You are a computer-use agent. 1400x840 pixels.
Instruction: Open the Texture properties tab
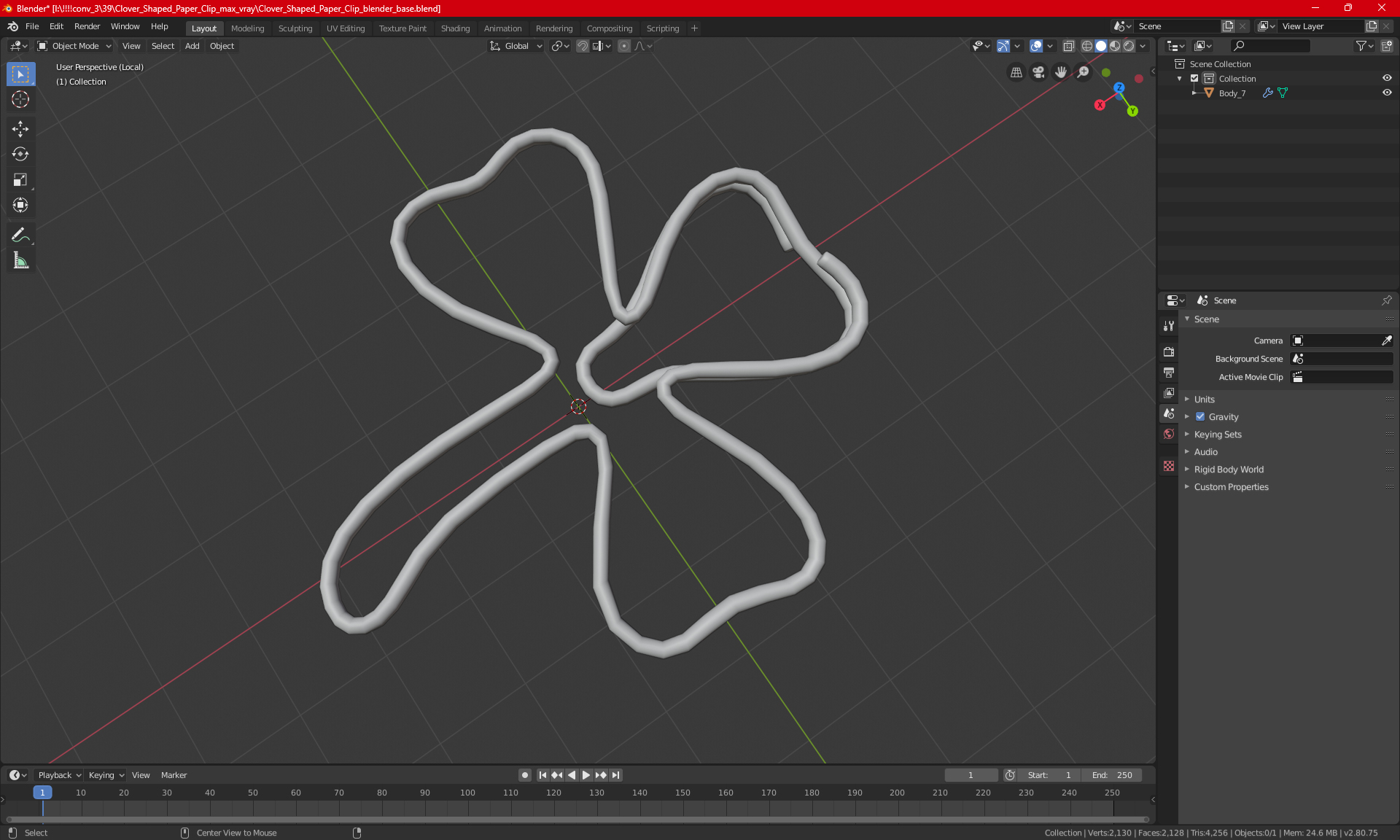[1169, 466]
